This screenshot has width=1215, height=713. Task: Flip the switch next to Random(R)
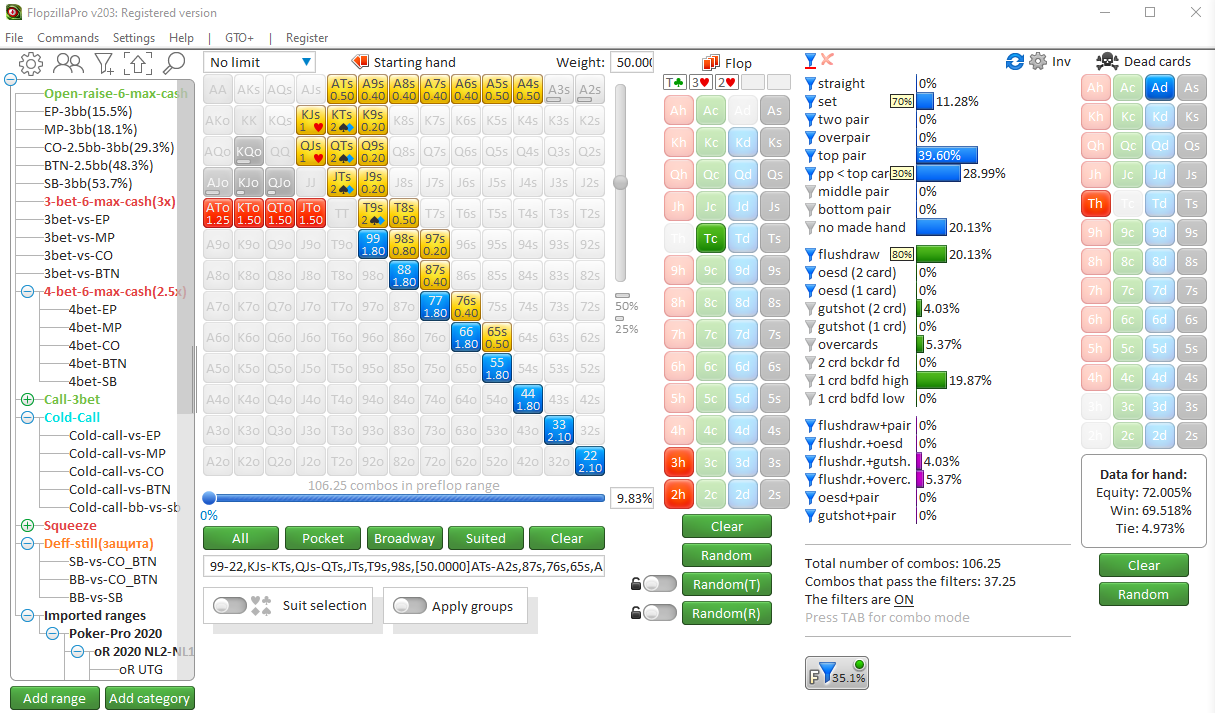point(659,612)
